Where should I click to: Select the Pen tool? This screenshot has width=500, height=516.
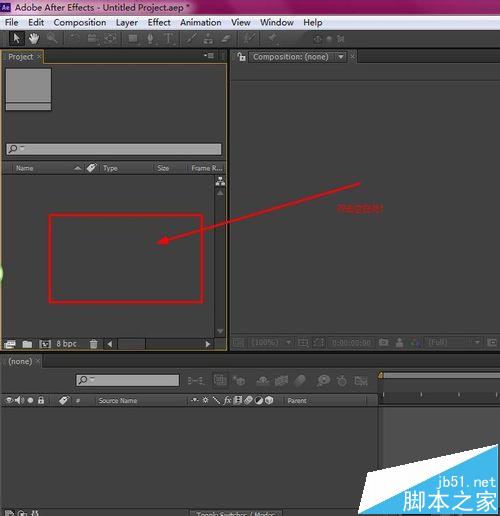151,39
